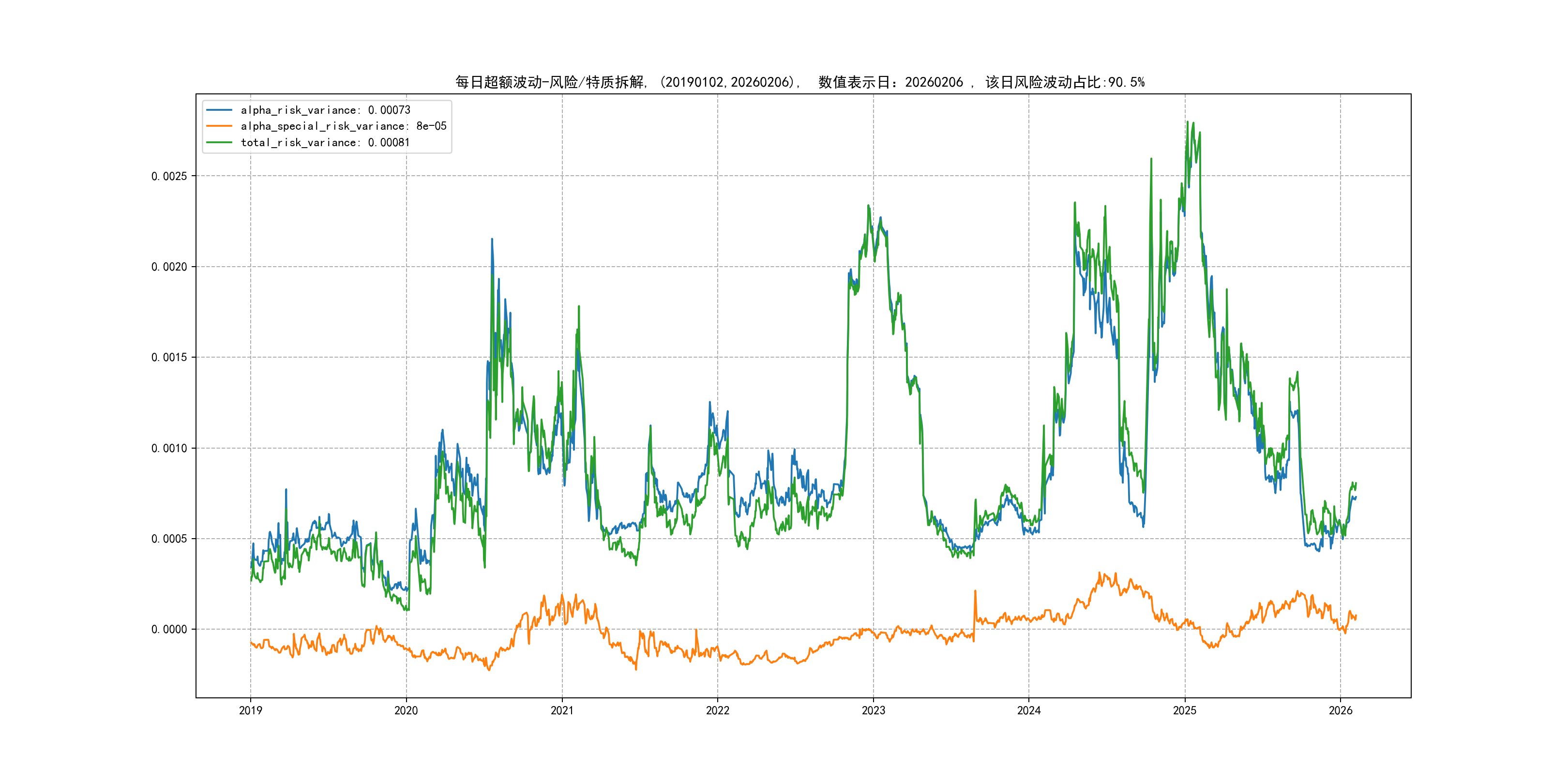Click the 0.0010 y-axis tick label
The width and height of the screenshot is (1568, 784).
[x=169, y=449]
